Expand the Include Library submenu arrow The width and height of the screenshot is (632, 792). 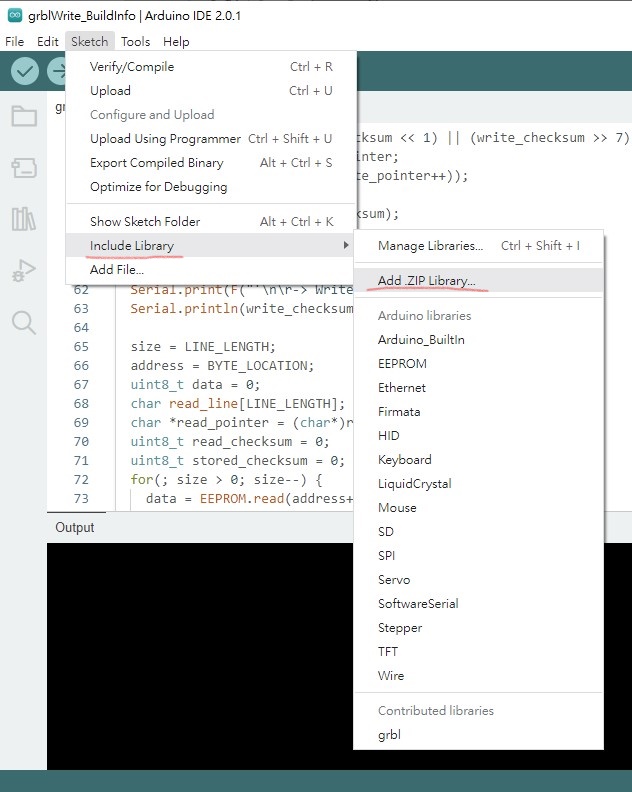346,245
